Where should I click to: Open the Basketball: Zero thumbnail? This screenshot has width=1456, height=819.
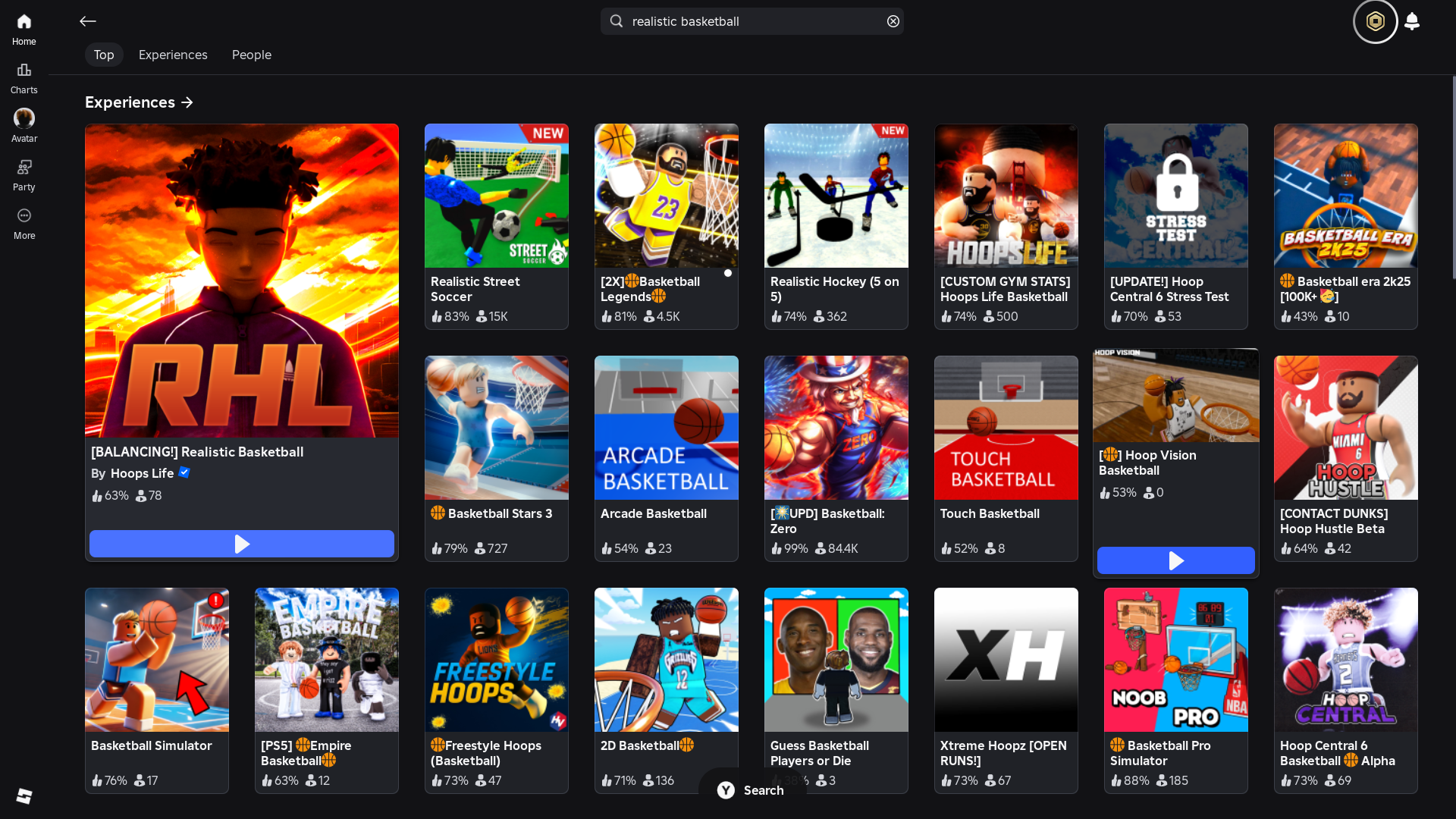(x=836, y=428)
